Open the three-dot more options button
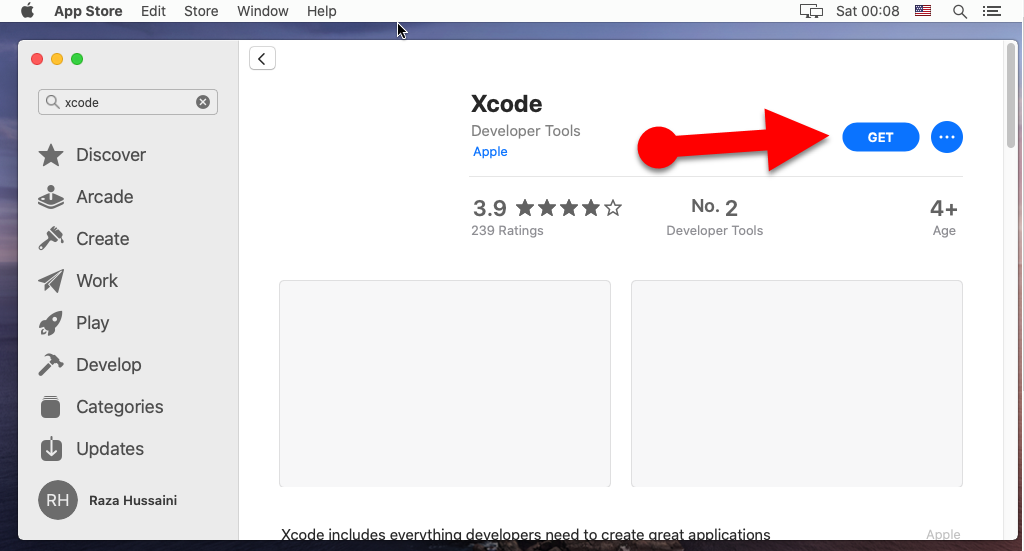1024x551 pixels. [x=946, y=137]
